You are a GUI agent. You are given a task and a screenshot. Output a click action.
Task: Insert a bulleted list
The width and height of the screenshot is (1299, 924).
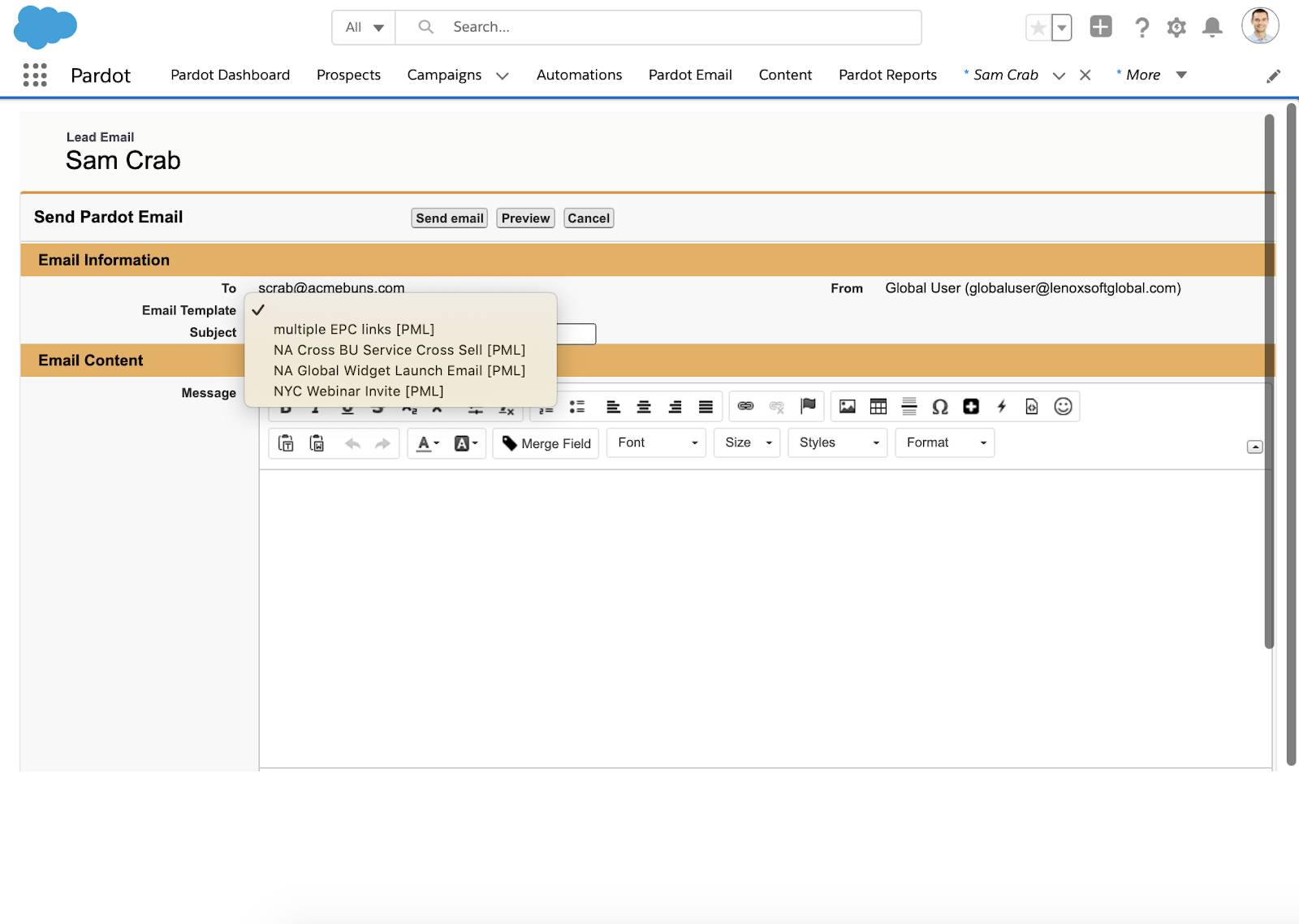tap(577, 407)
